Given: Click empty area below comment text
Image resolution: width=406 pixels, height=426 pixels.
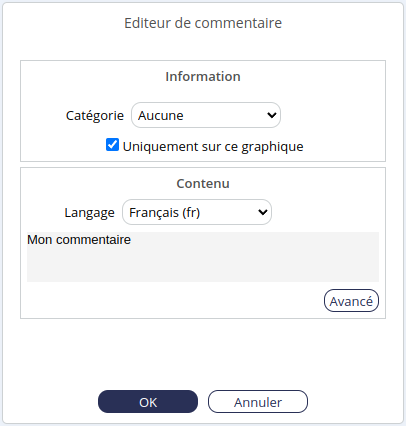Looking at the screenshot, I should [203, 266].
